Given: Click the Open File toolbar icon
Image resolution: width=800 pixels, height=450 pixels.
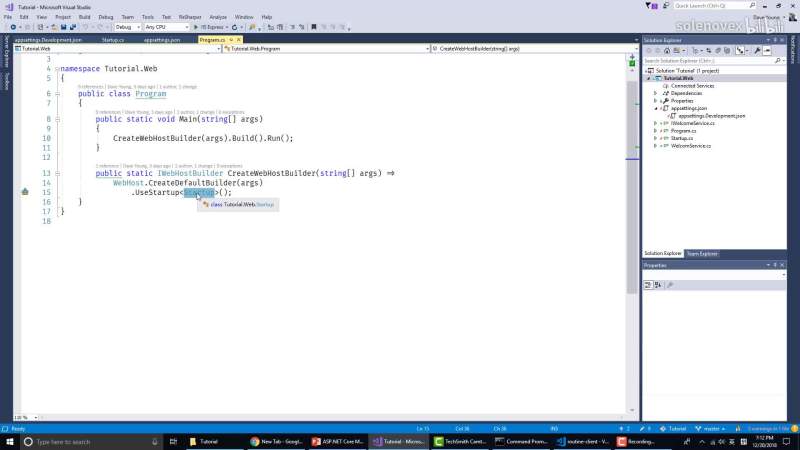Looking at the screenshot, I should (x=54, y=27).
